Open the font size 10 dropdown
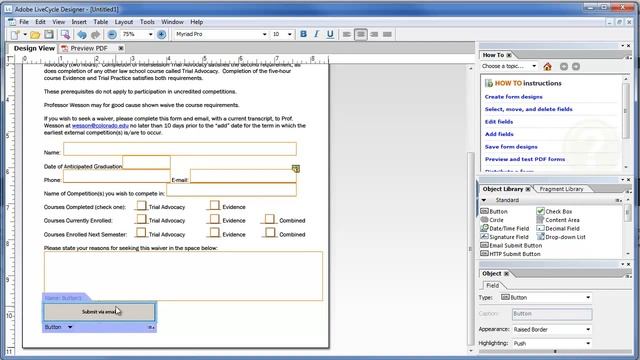This screenshot has height=360, width=640. coord(290,35)
